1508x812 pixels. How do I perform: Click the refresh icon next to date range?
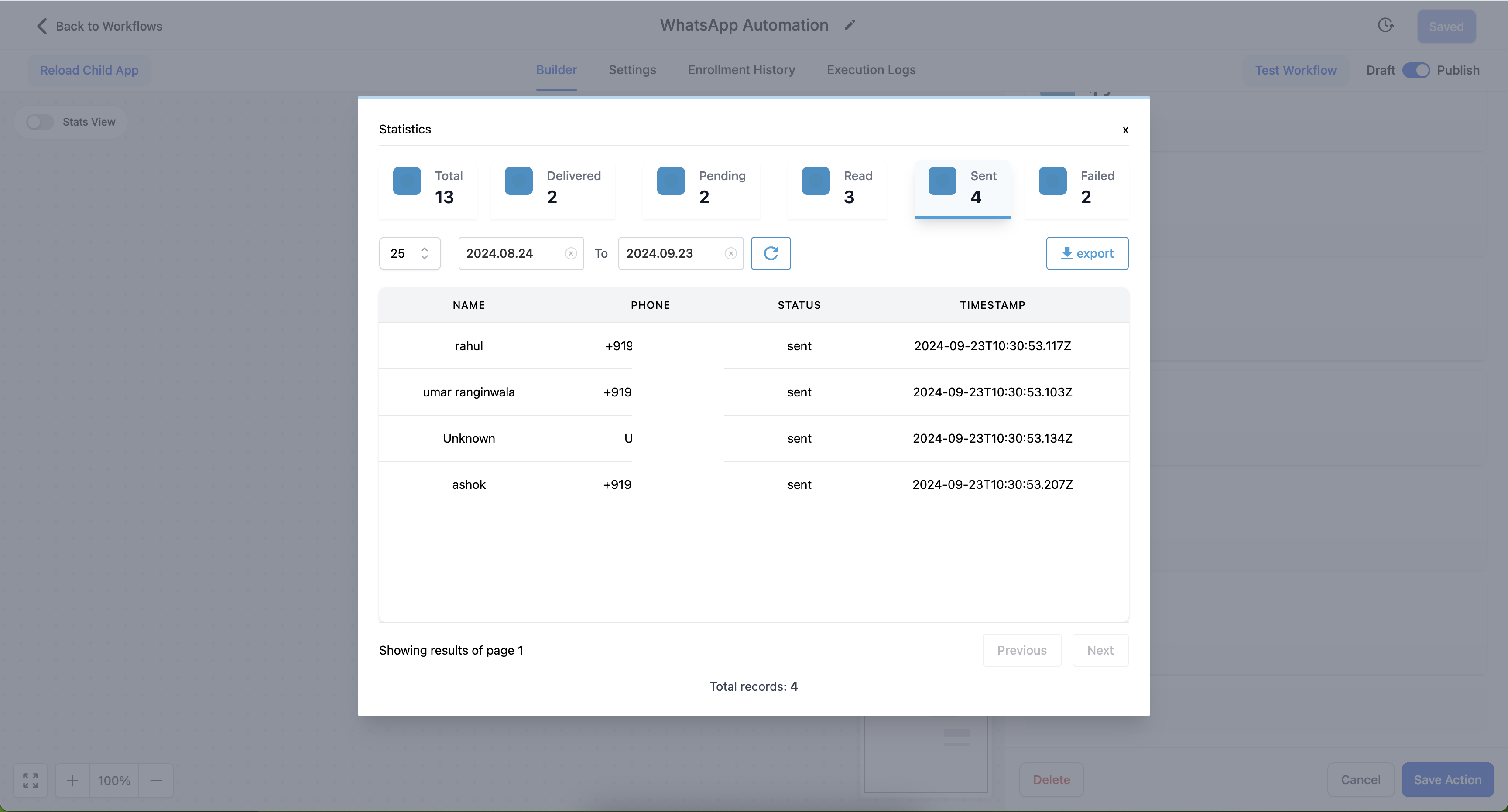[771, 253]
